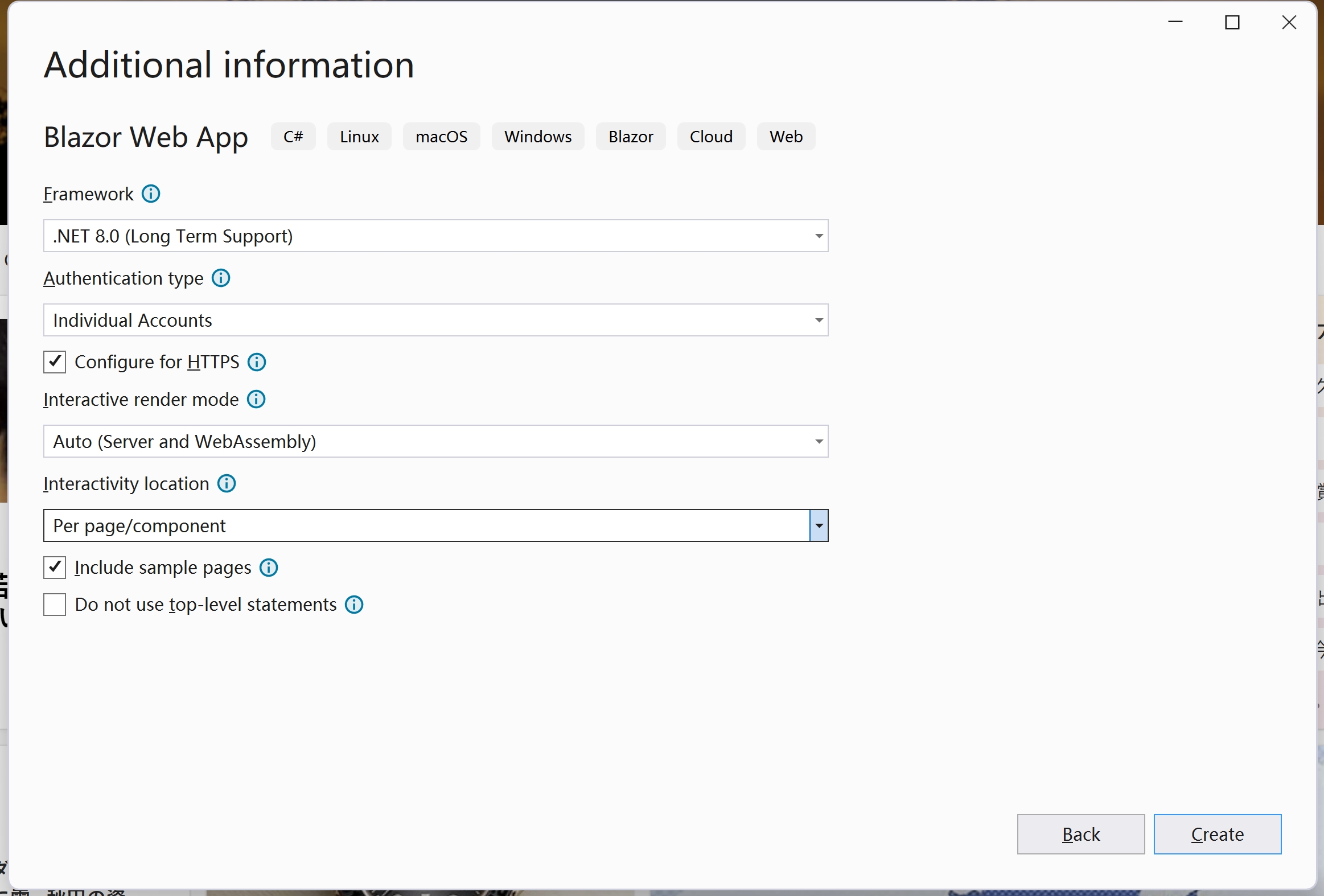This screenshot has height=896, width=1324.
Task: Click the Include sample pages info icon
Action: pyautogui.click(x=269, y=568)
